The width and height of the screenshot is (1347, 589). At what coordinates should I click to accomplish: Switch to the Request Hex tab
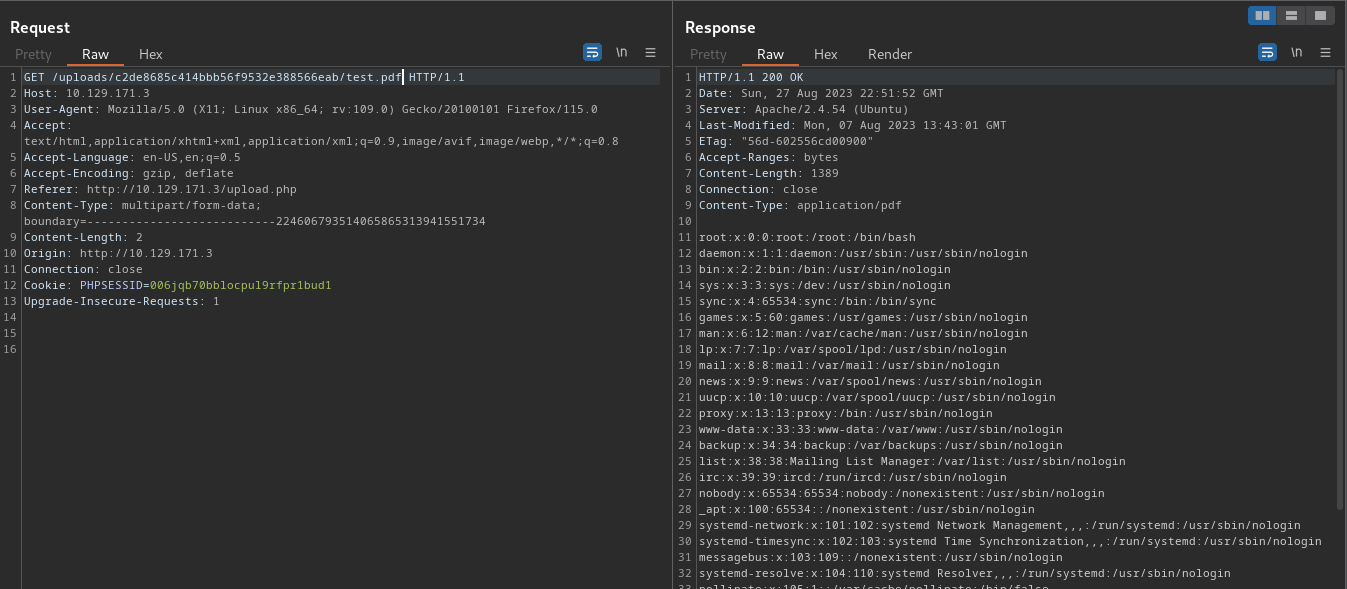tap(151, 54)
